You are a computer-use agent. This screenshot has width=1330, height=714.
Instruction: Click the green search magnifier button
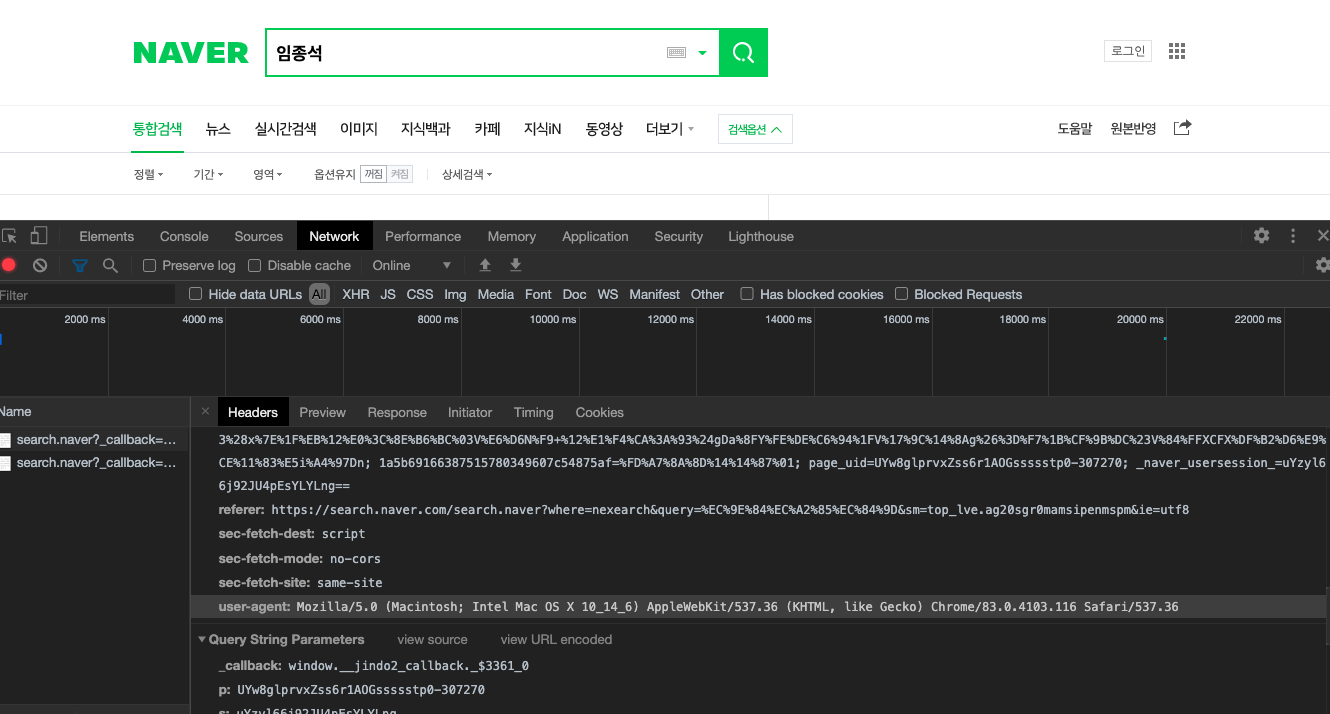[743, 52]
